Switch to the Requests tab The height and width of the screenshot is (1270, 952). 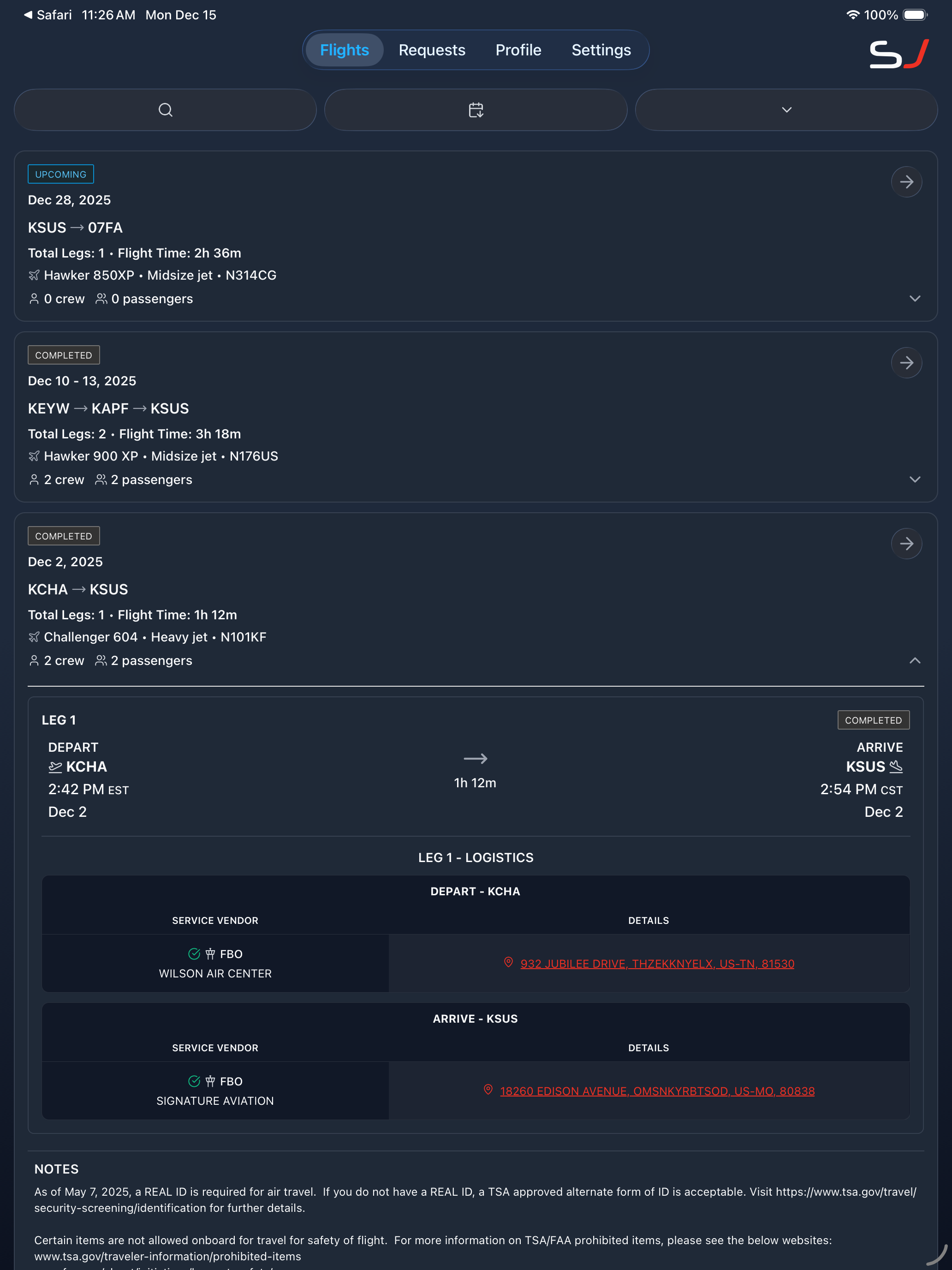[432, 50]
